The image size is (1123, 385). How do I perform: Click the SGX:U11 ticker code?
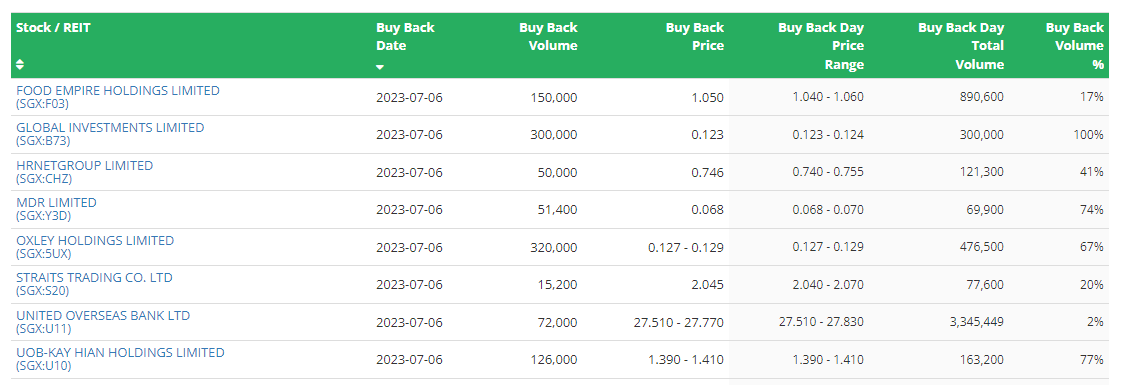point(43,329)
